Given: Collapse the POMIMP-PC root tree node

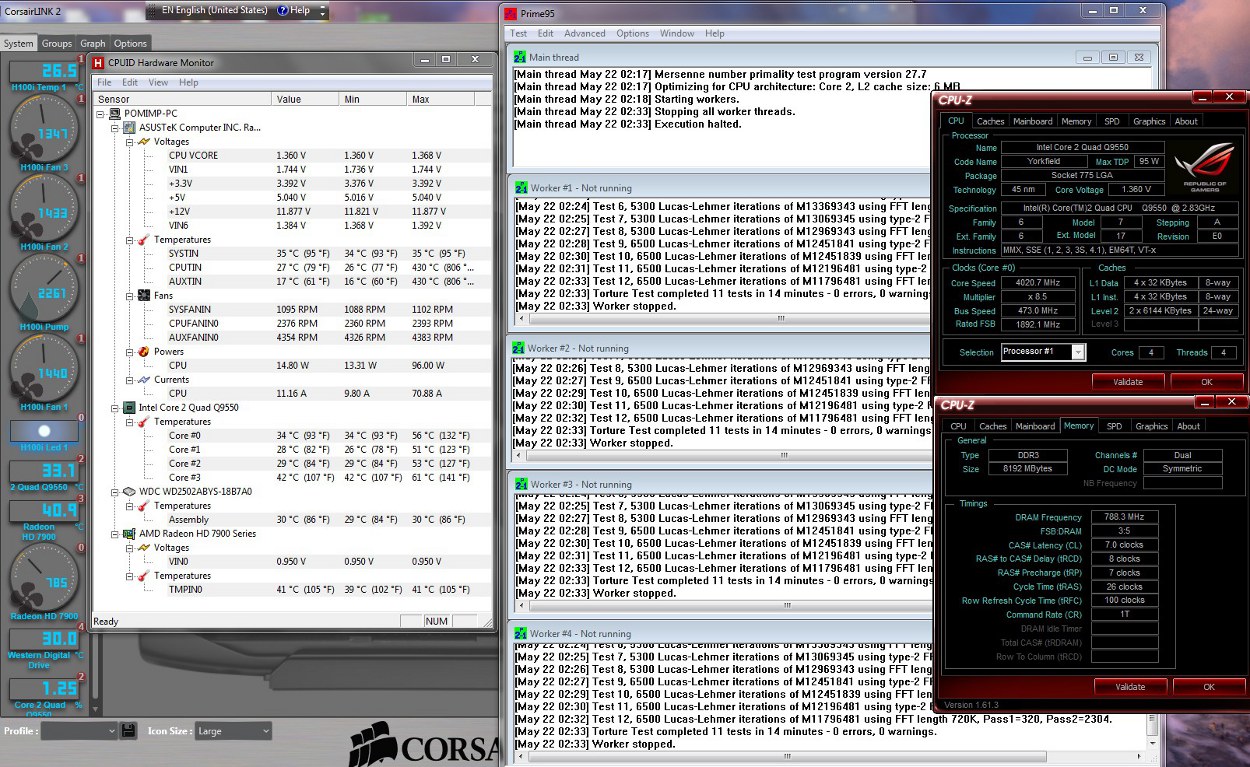Looking at the screenshot, I should [x=102, y=114].
